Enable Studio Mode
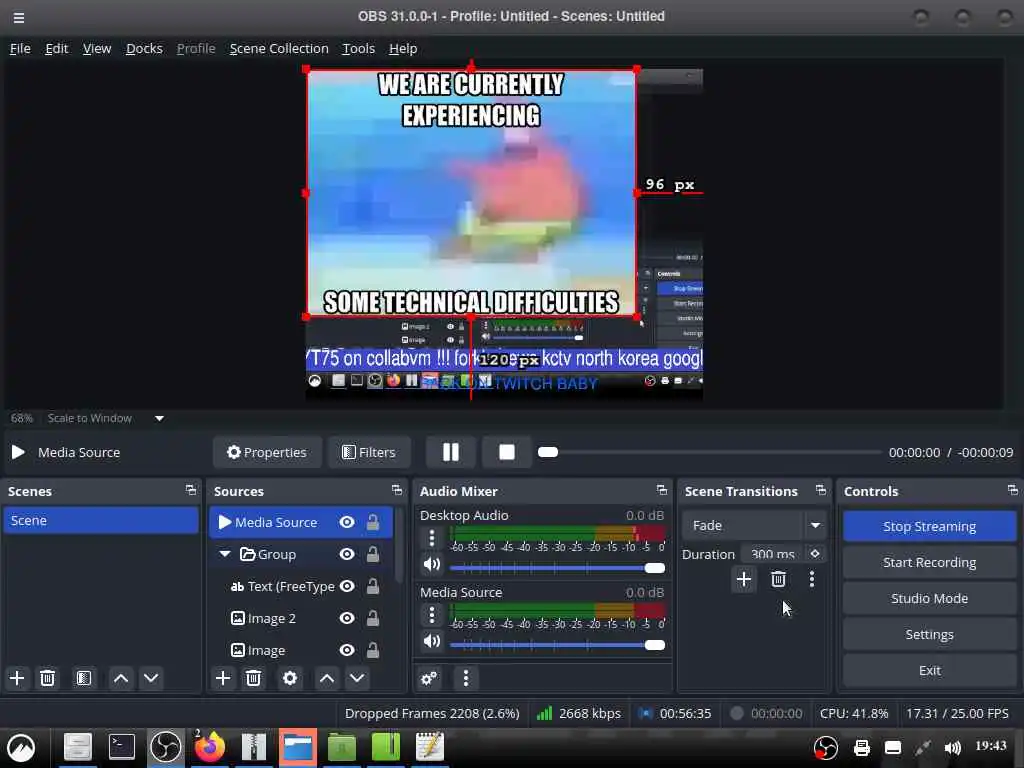This screenshot has width=1024, height=768. coord(929,598)
